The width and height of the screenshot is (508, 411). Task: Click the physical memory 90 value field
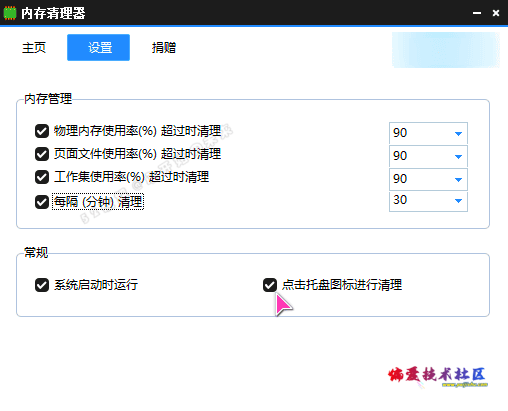tap(428, 133)
